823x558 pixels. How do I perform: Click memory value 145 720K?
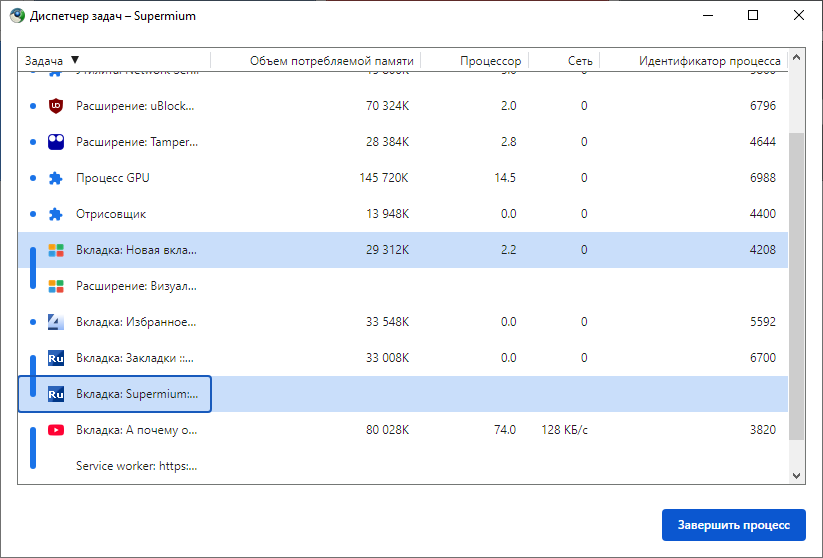tap(384, 178)
